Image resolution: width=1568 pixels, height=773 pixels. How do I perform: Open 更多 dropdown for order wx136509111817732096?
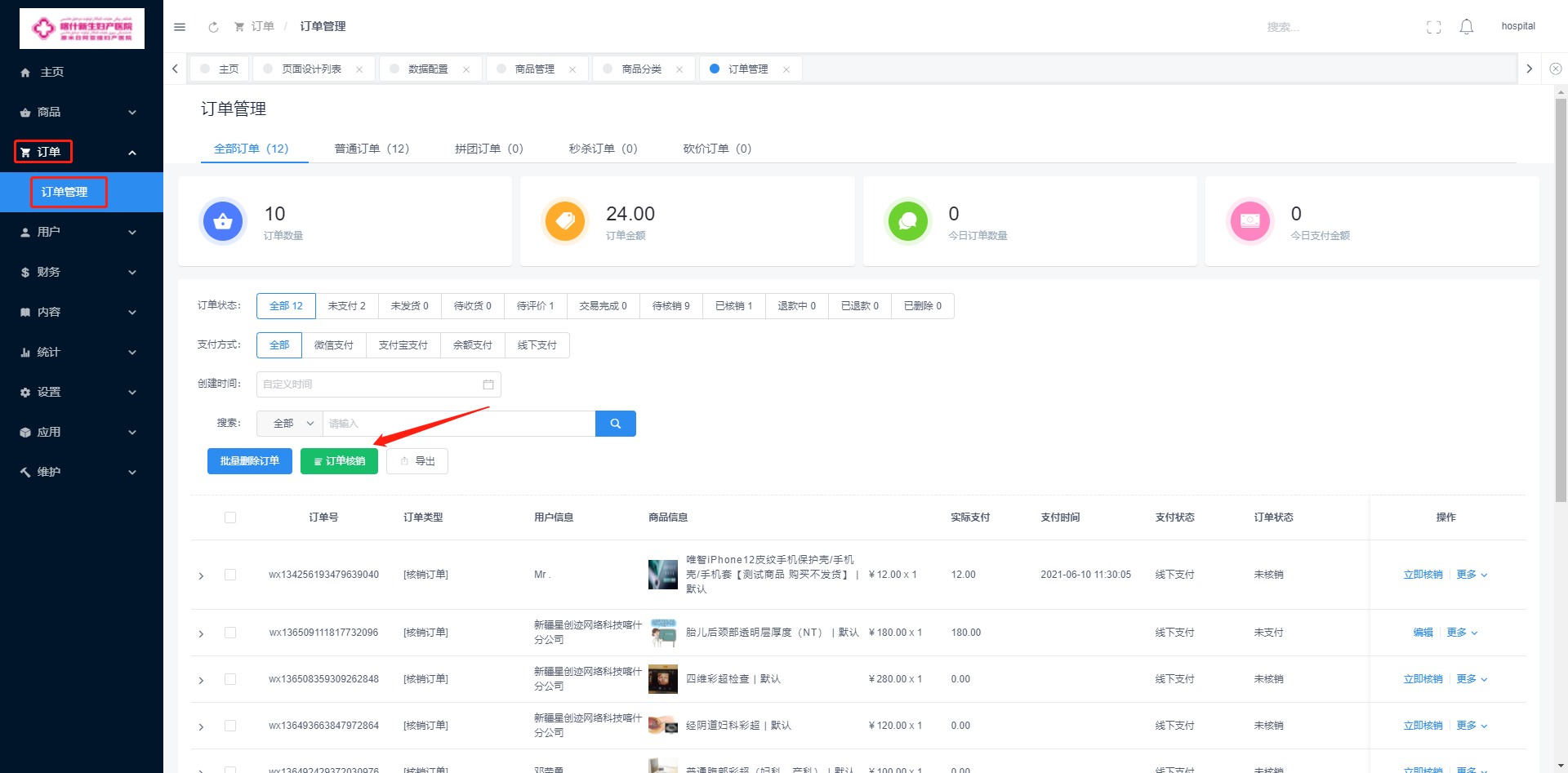[x=1463, y=633]
